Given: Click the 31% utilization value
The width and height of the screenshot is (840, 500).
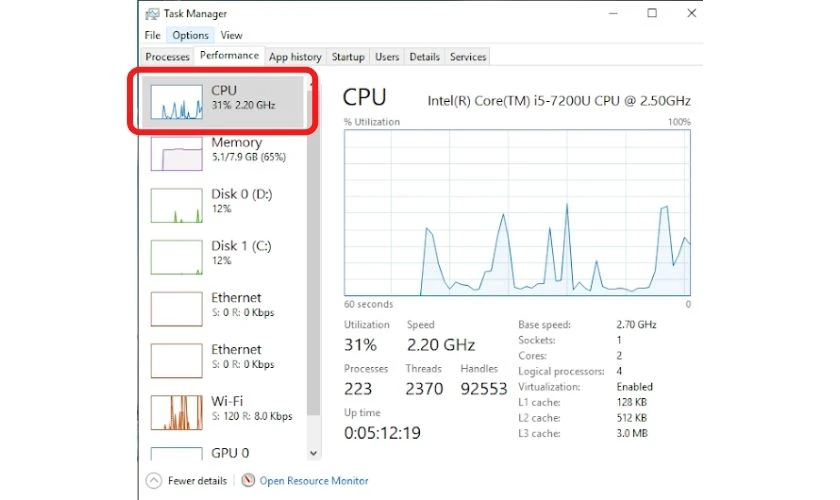Looking at the screenshot, I should [x=360, y=345].
